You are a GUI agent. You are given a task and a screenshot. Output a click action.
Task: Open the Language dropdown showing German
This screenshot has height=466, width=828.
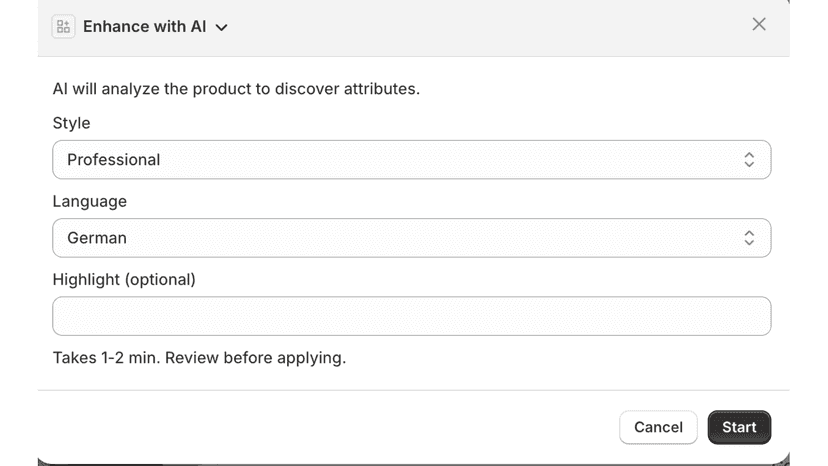pyautogui.click(x=412, y=238)
